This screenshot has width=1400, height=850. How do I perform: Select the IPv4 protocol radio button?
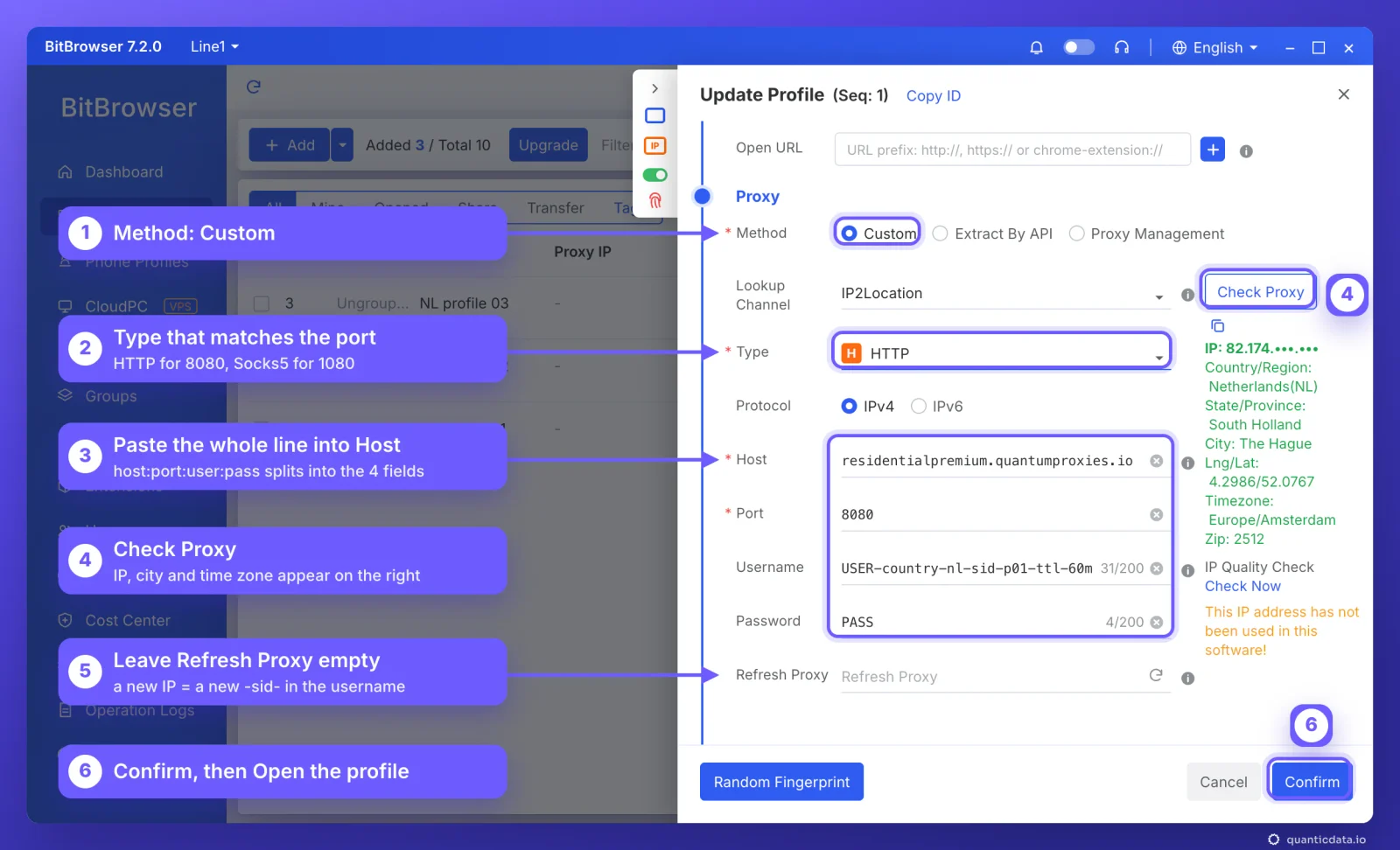point(849,406)
